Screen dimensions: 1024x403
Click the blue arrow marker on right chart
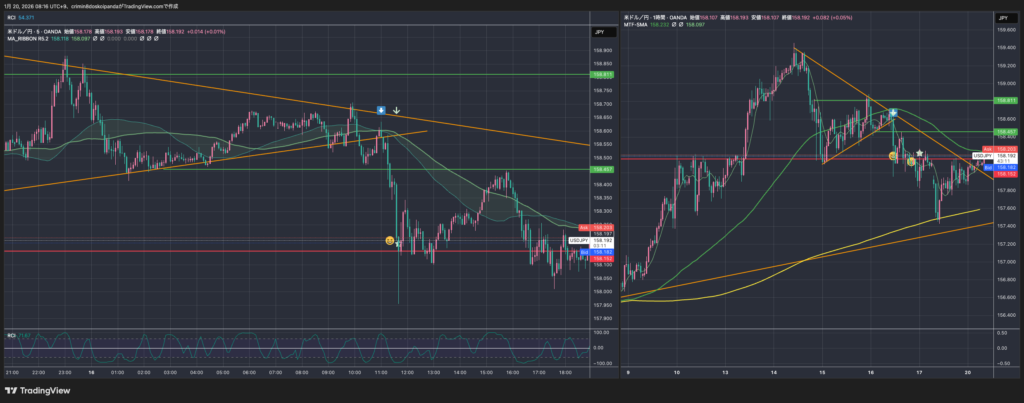[892, 114]
